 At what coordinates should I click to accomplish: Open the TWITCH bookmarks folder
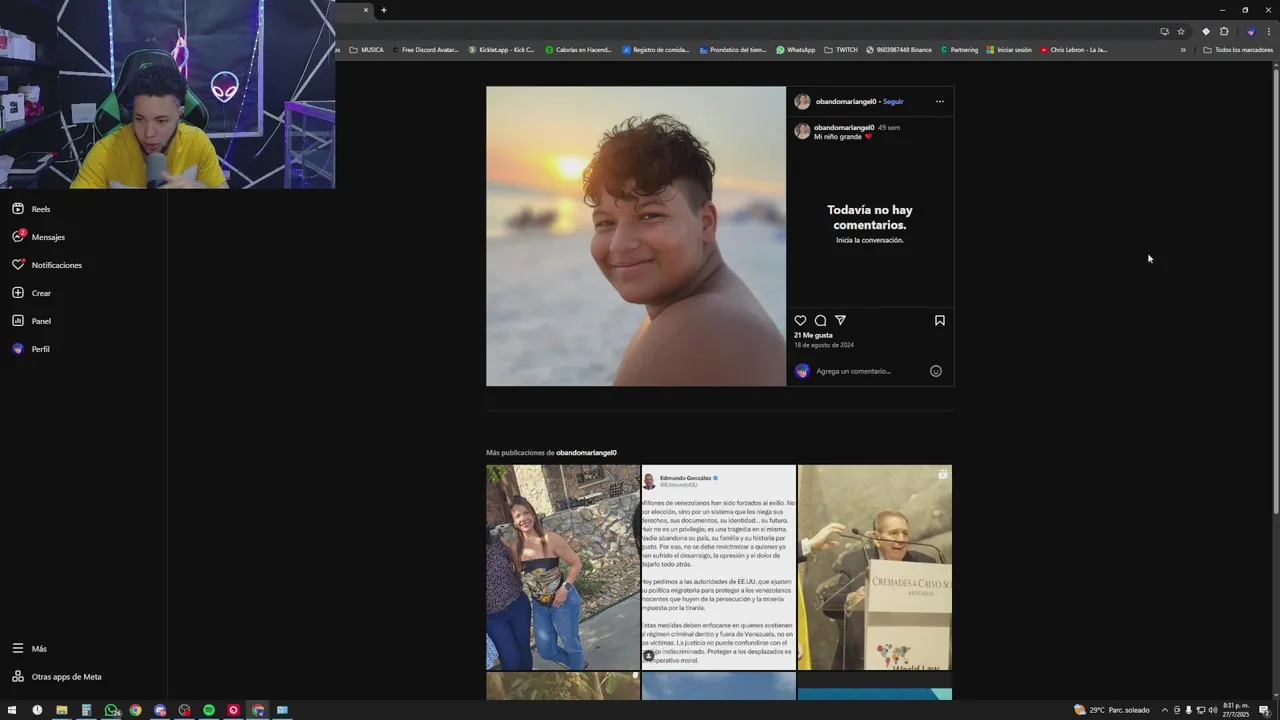pyautogui.click(x=841, y=50)
